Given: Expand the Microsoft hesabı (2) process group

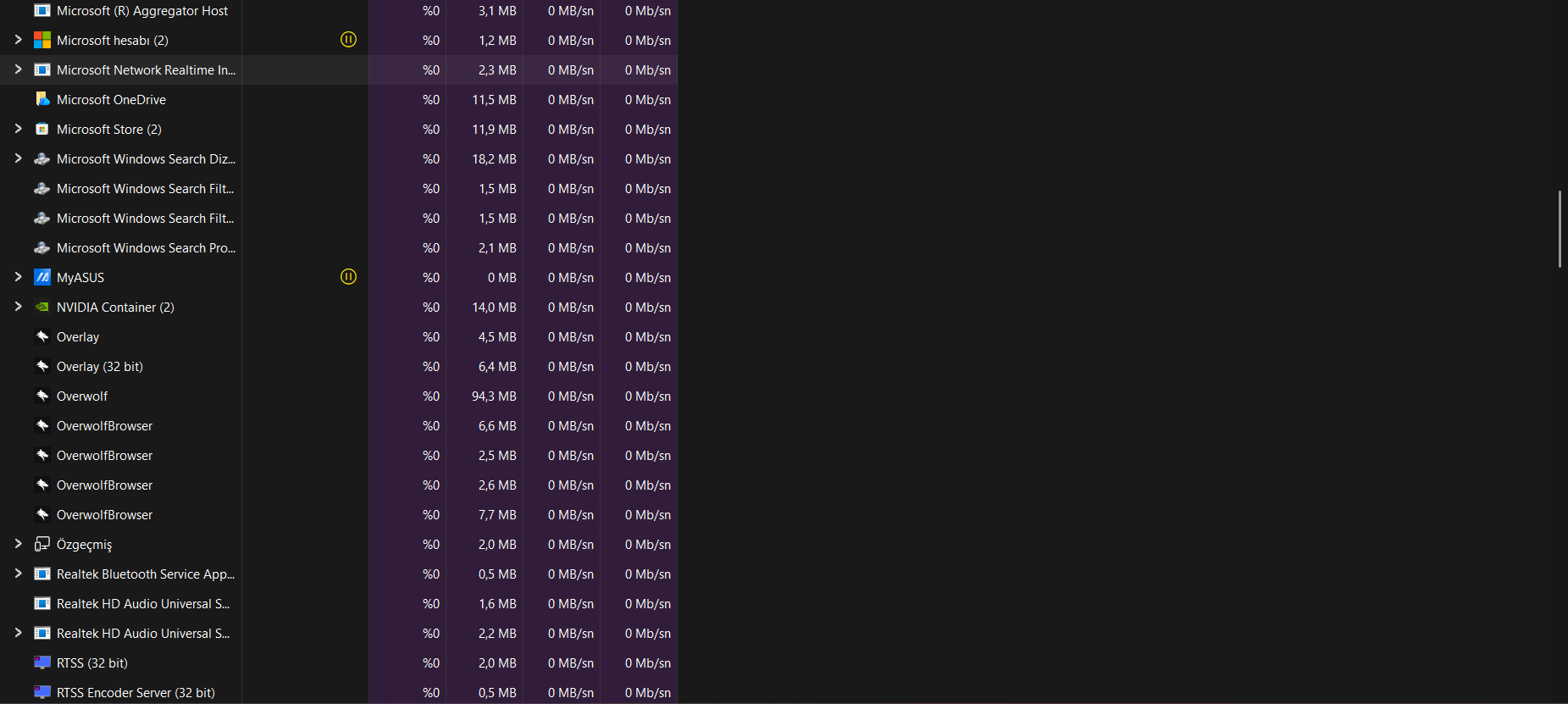Looking at the screenshot, I should pos(19,40).
